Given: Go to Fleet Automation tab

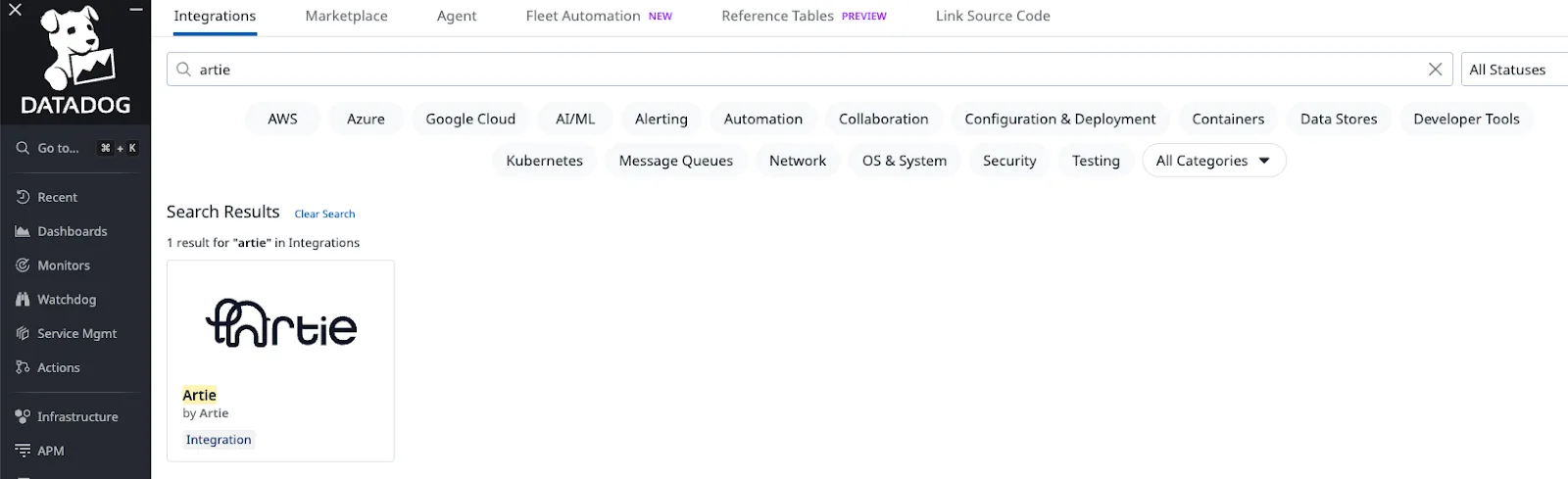Looking at the screenshot, I should pos(599,17).
